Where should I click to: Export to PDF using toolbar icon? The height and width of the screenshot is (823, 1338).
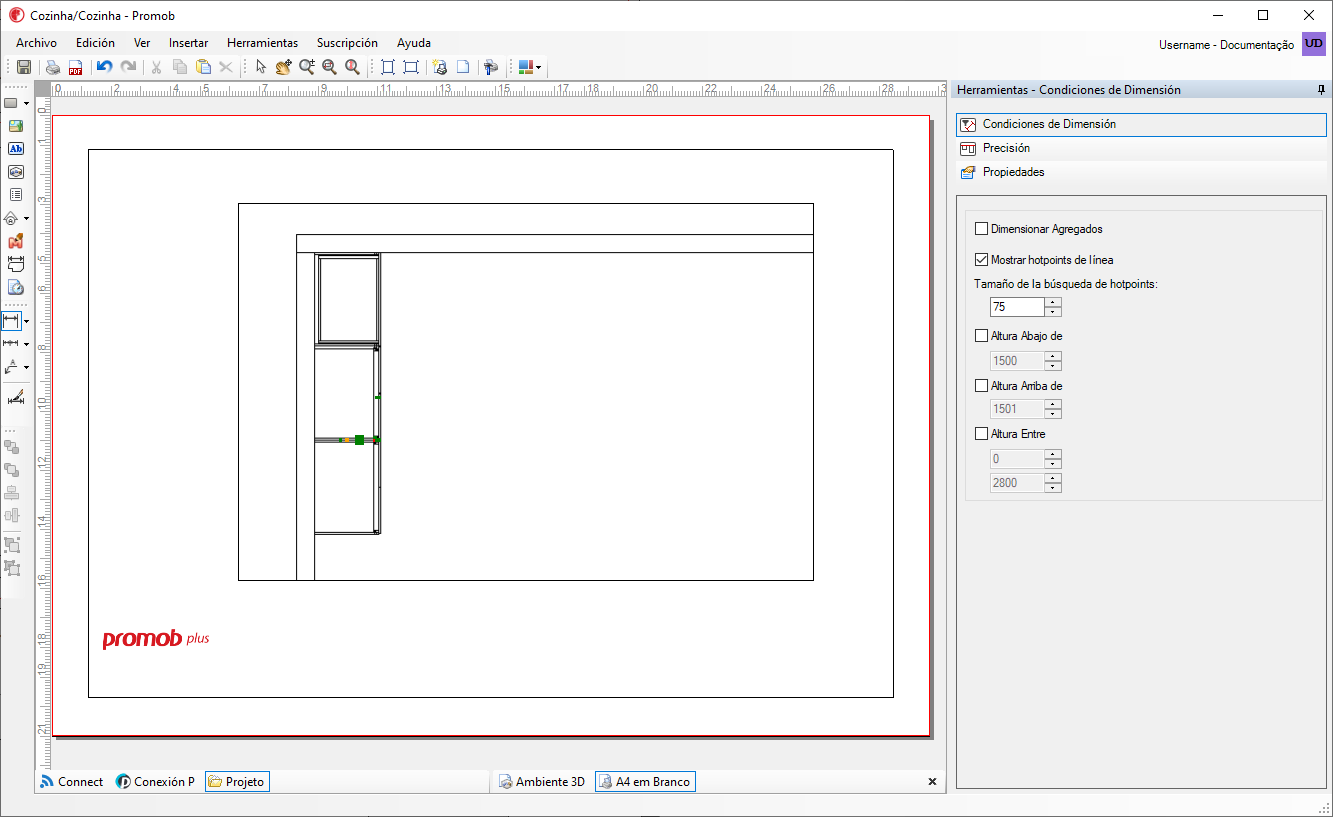click(75, 67)
